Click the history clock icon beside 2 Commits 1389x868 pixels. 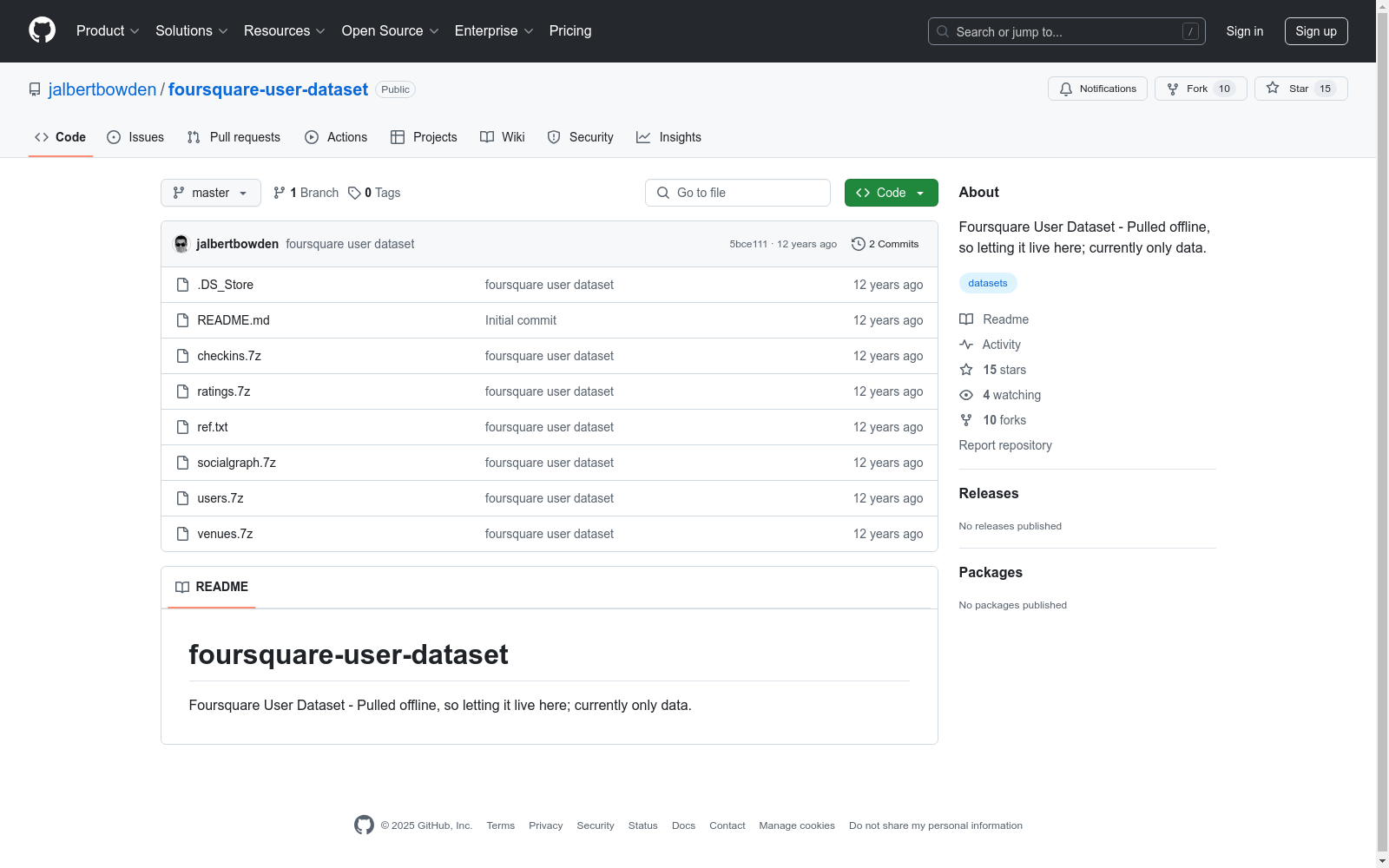tap(859, 244)
